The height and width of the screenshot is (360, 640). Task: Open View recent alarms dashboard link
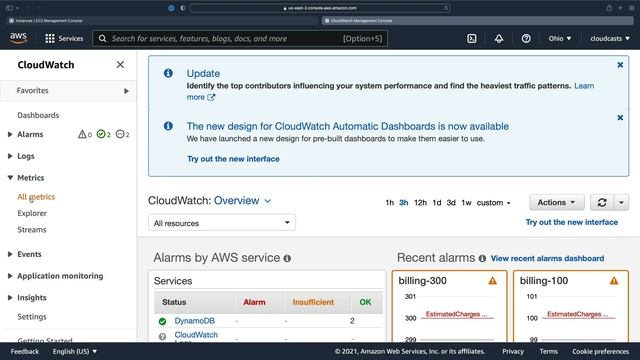547,258
